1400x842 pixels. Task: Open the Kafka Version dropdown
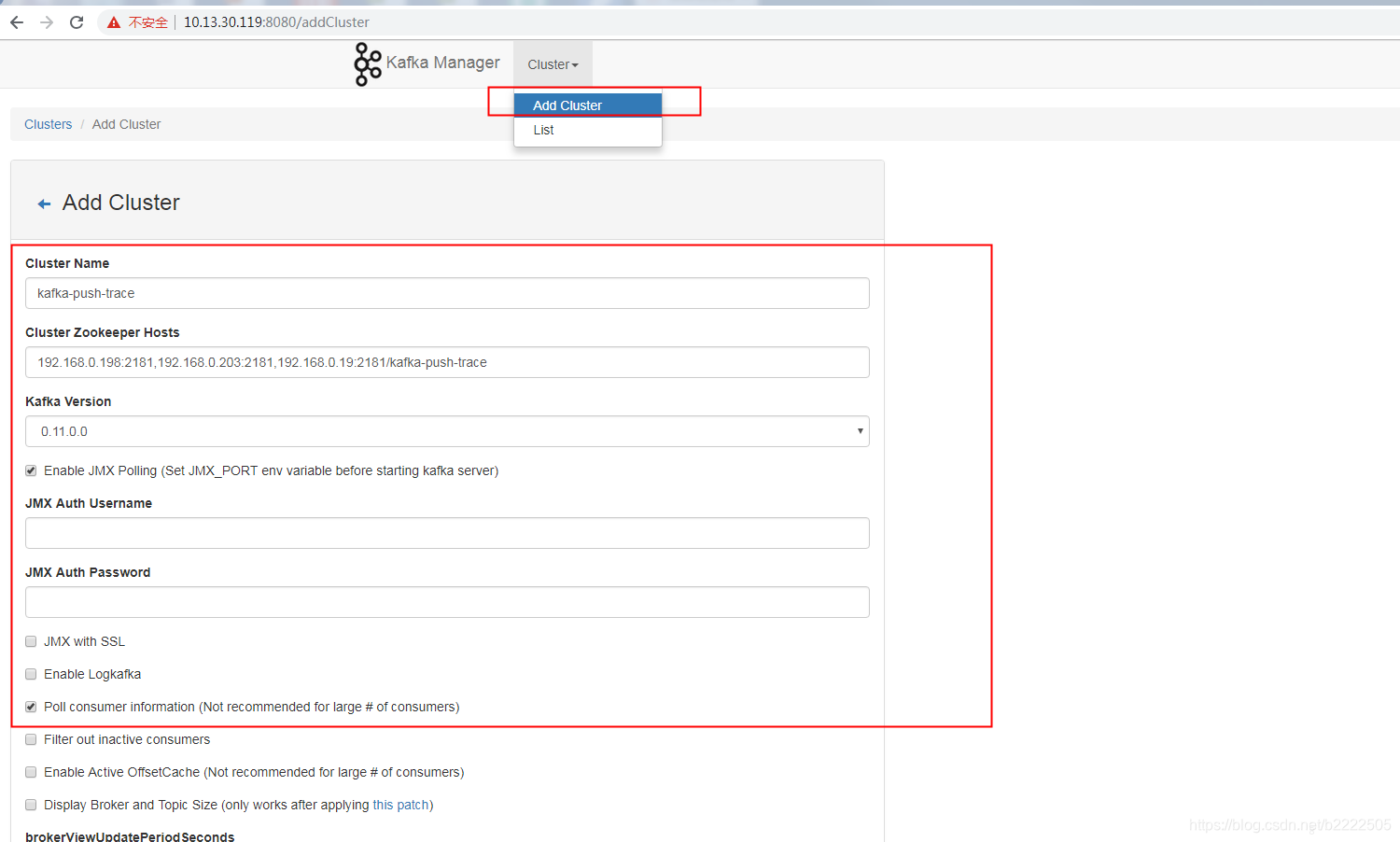(x=447, y=431)
